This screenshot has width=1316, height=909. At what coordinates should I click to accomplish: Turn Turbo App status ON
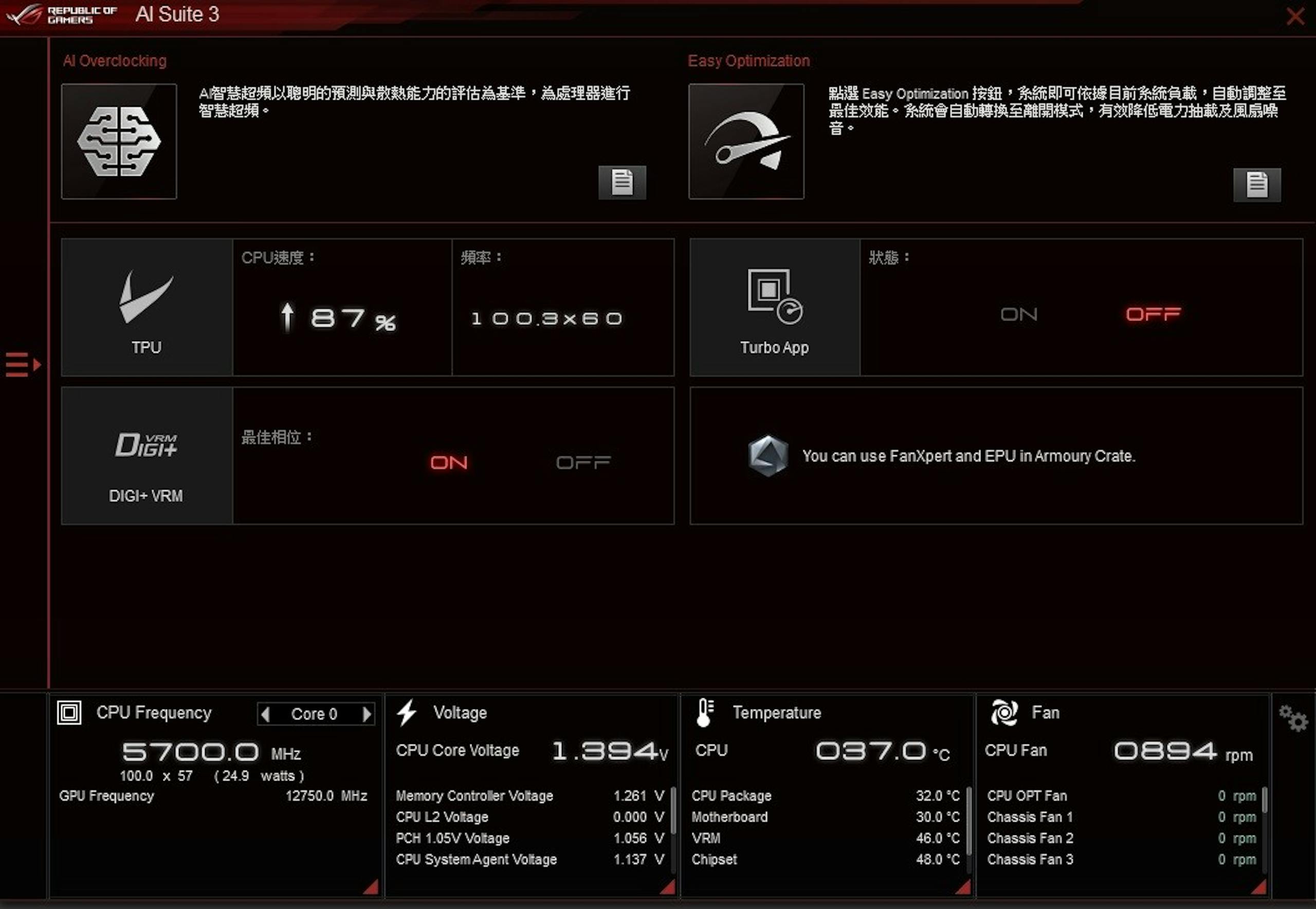tap(1019, 314)
